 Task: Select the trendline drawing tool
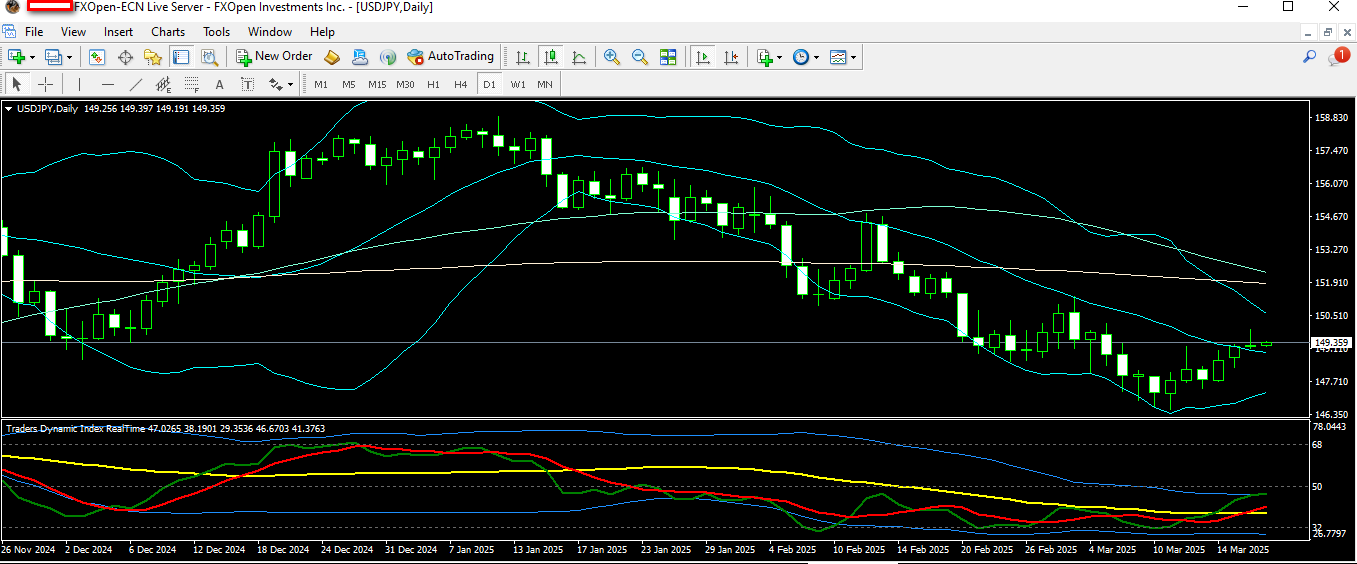coord(135,84)
